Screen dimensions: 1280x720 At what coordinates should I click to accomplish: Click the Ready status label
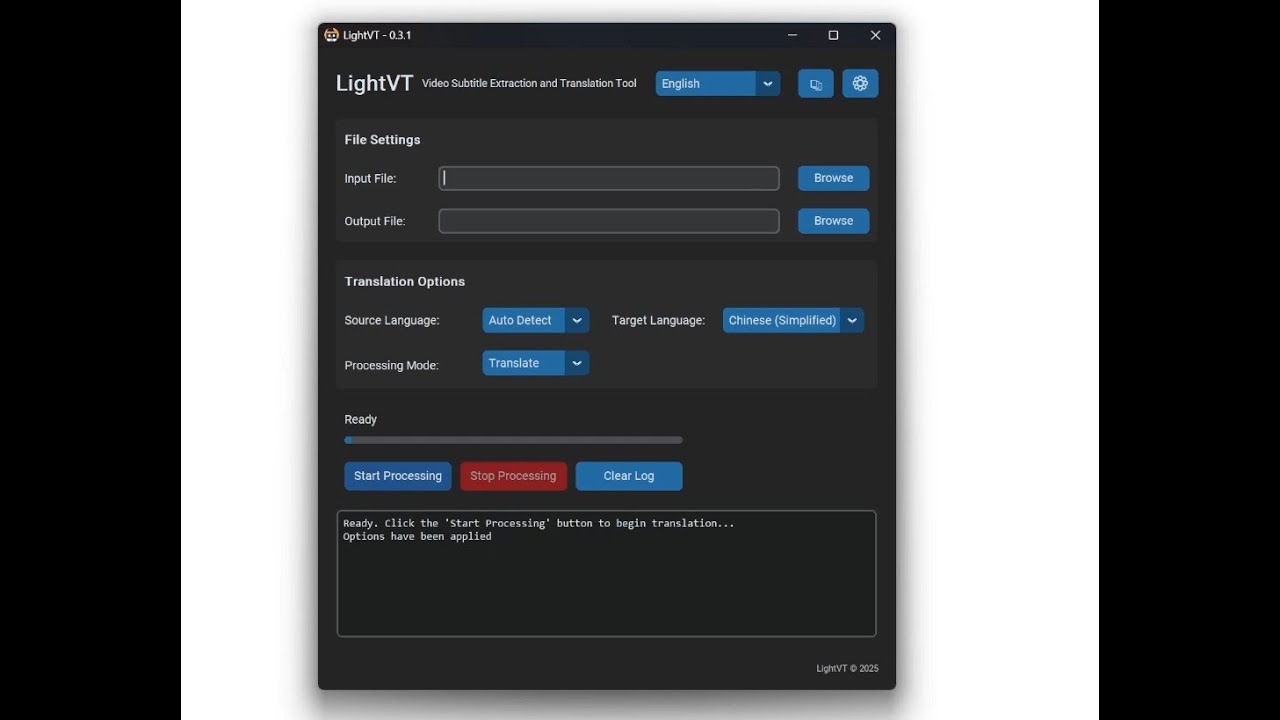click(x=360, y=419)
